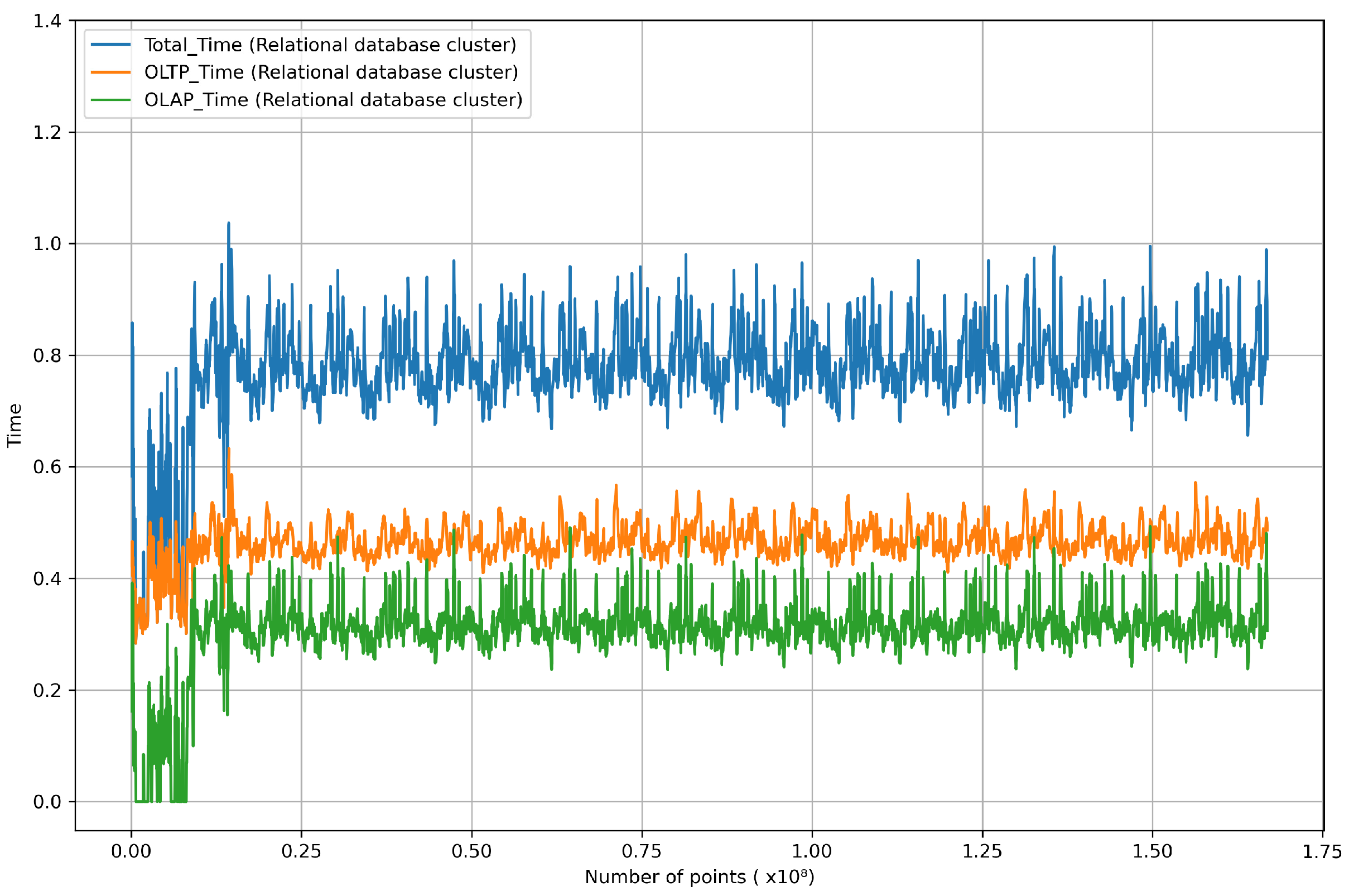Click the 1.25 x-axis tick label
Screen dimensions: 1349x896
tap(982, 852)
